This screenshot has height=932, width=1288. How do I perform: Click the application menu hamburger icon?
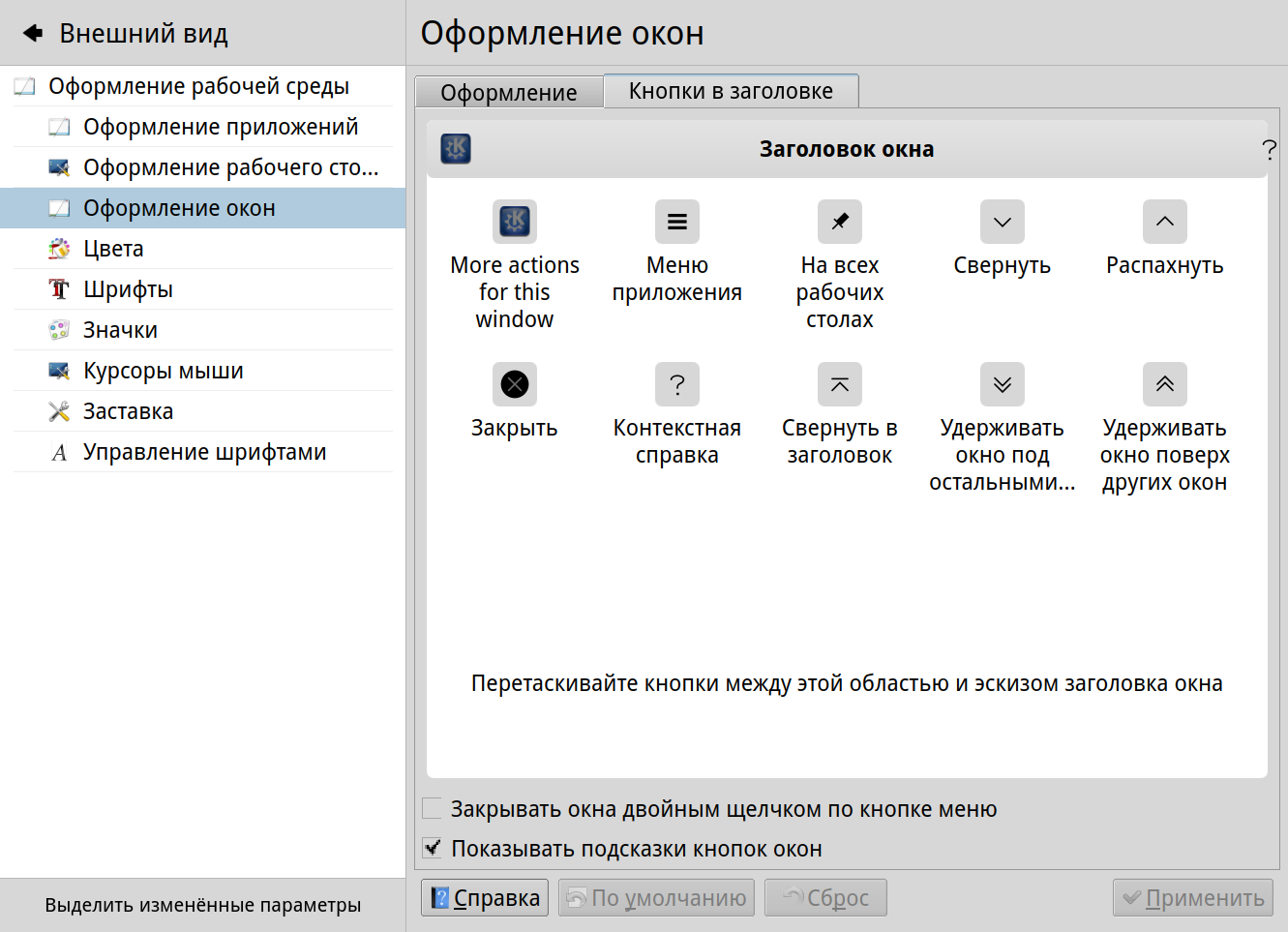(x=677, y=222)
